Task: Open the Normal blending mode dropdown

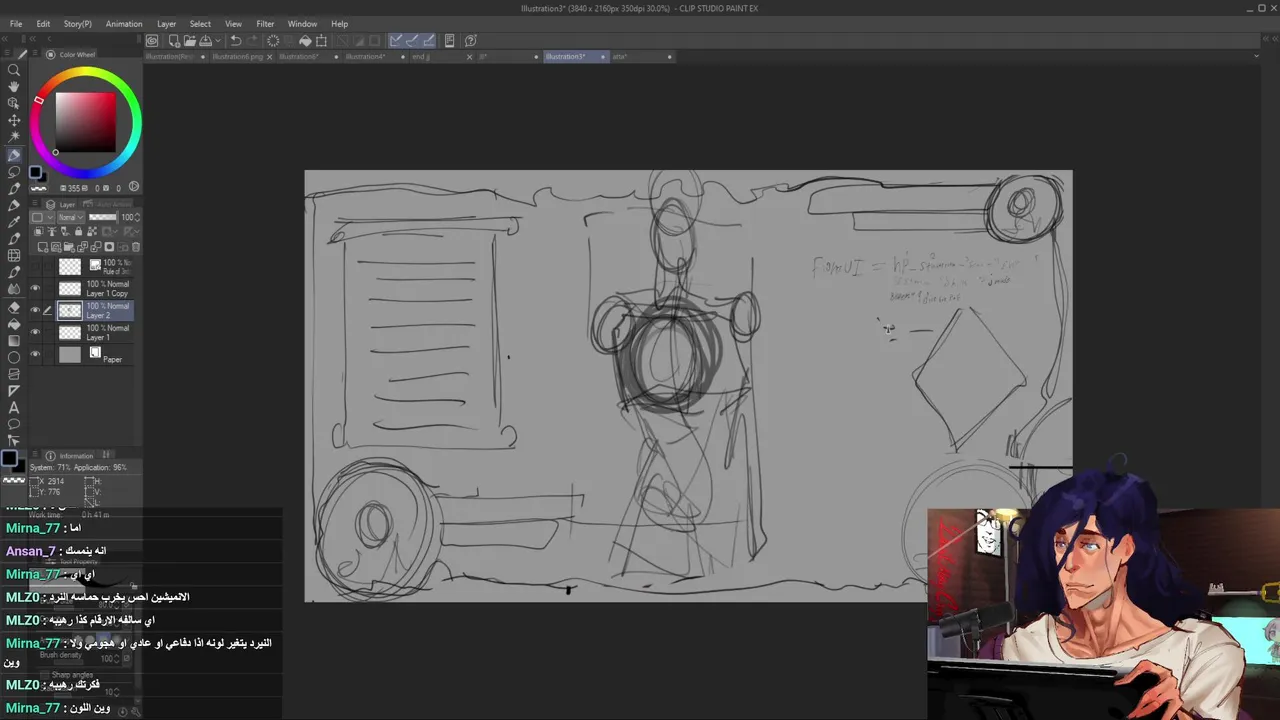Action: coord(71,217)
